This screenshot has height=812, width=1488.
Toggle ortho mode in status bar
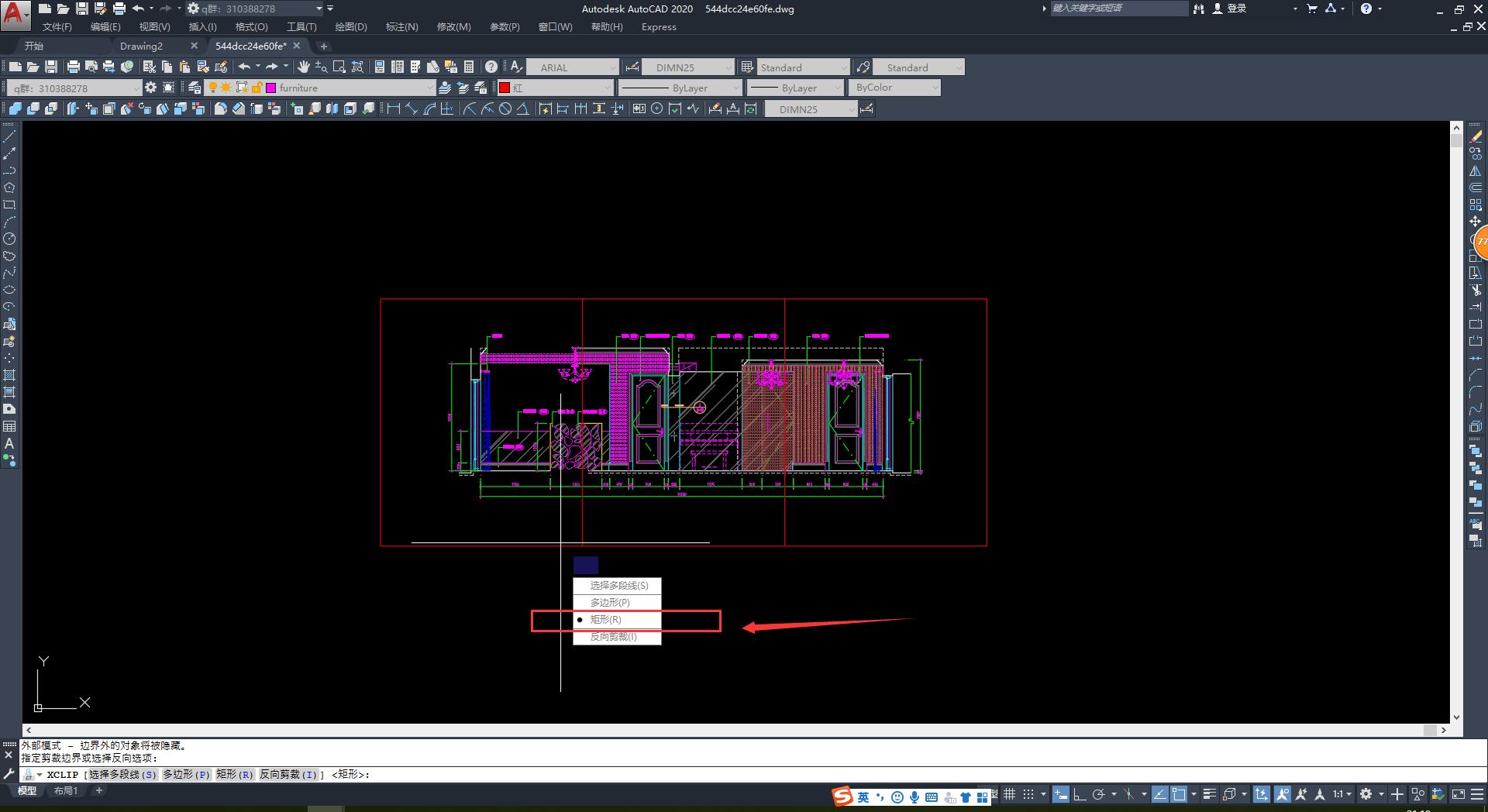(x=1079, y=795)
